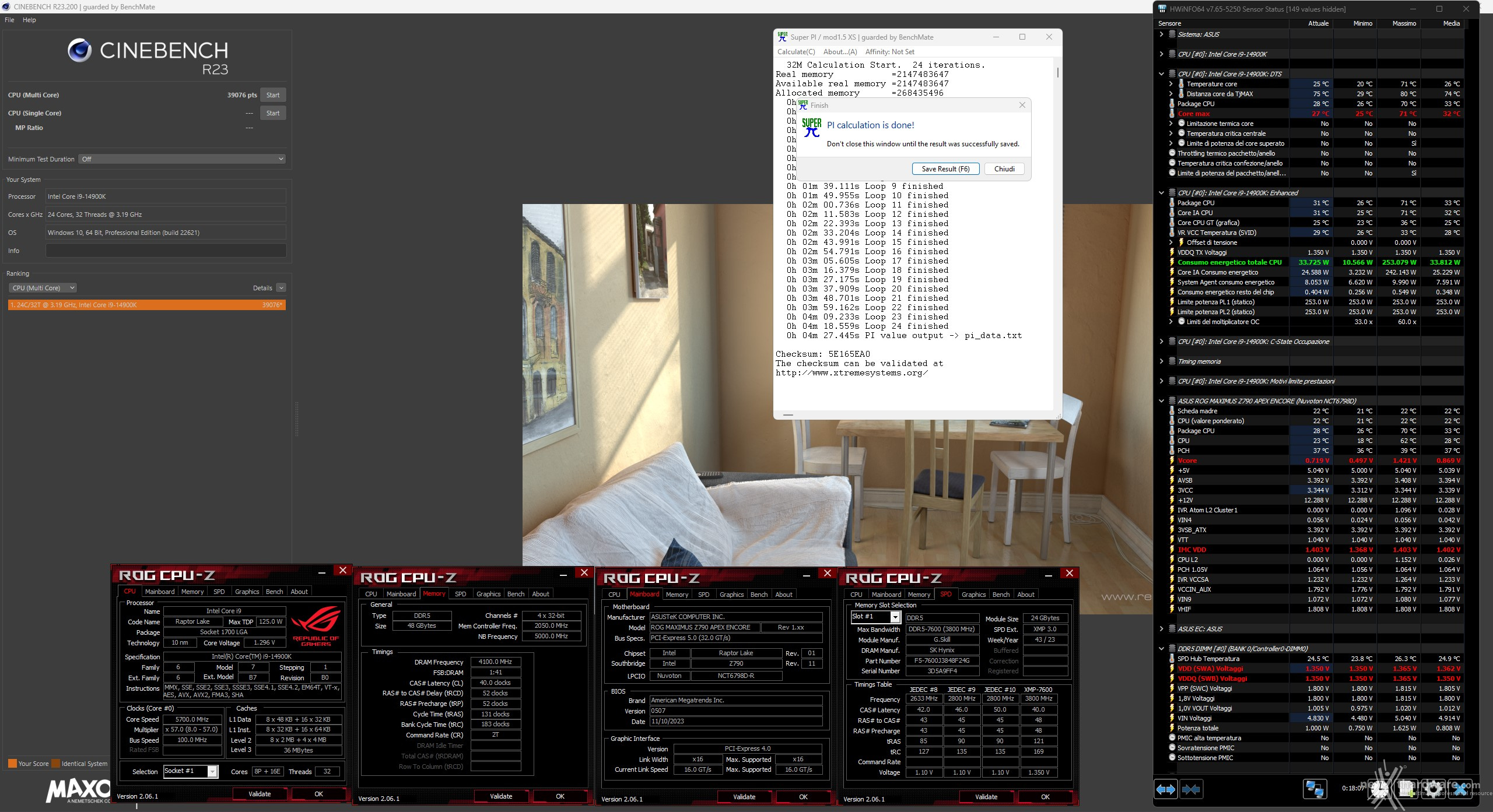Select About tab in CPU-Z SPD window
The height and width of the screenshot is (812, 1493).
coord(1025,595)
